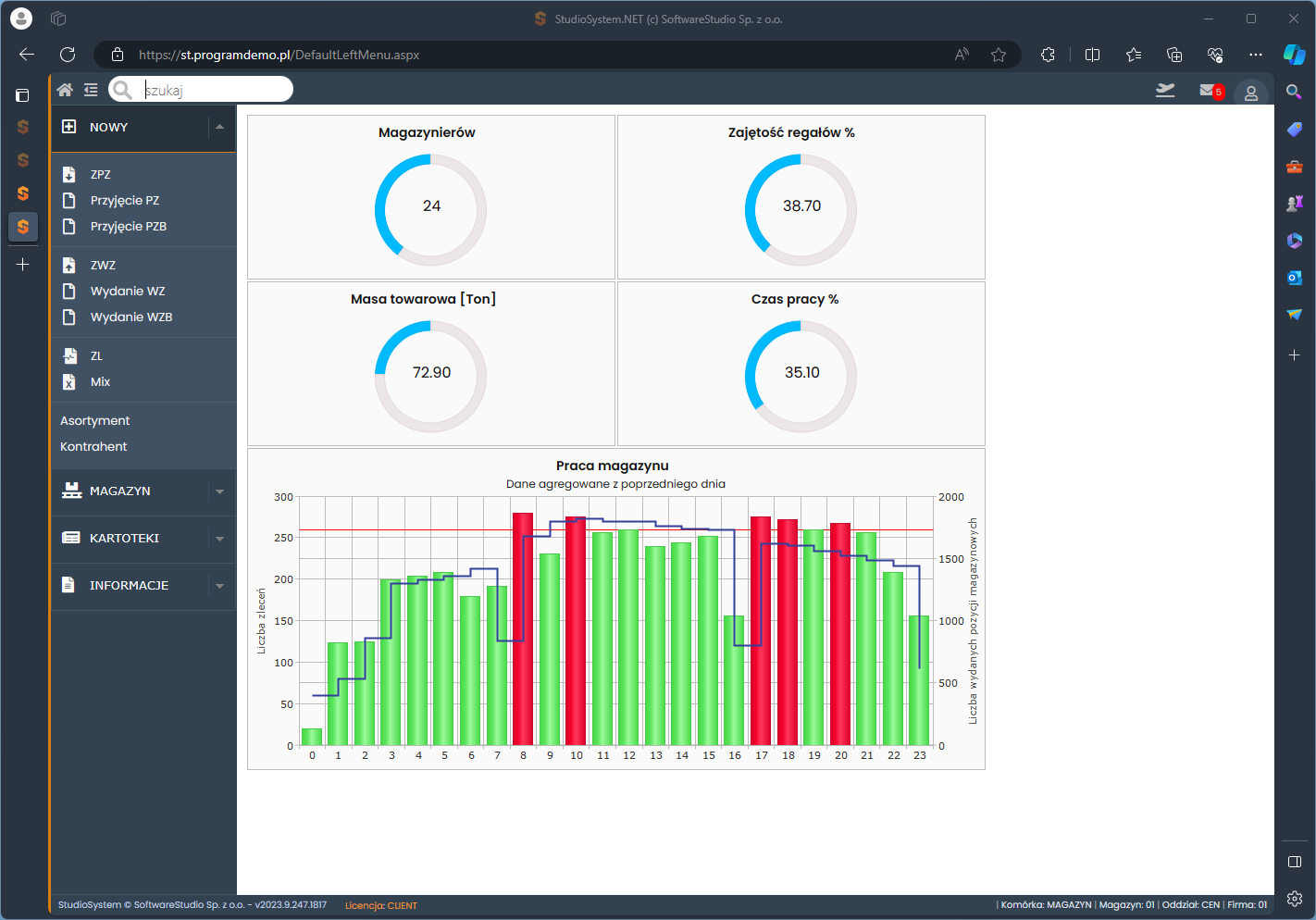Go to the home dashboard icon
The image size is (1316, 920).
[65, 90]
